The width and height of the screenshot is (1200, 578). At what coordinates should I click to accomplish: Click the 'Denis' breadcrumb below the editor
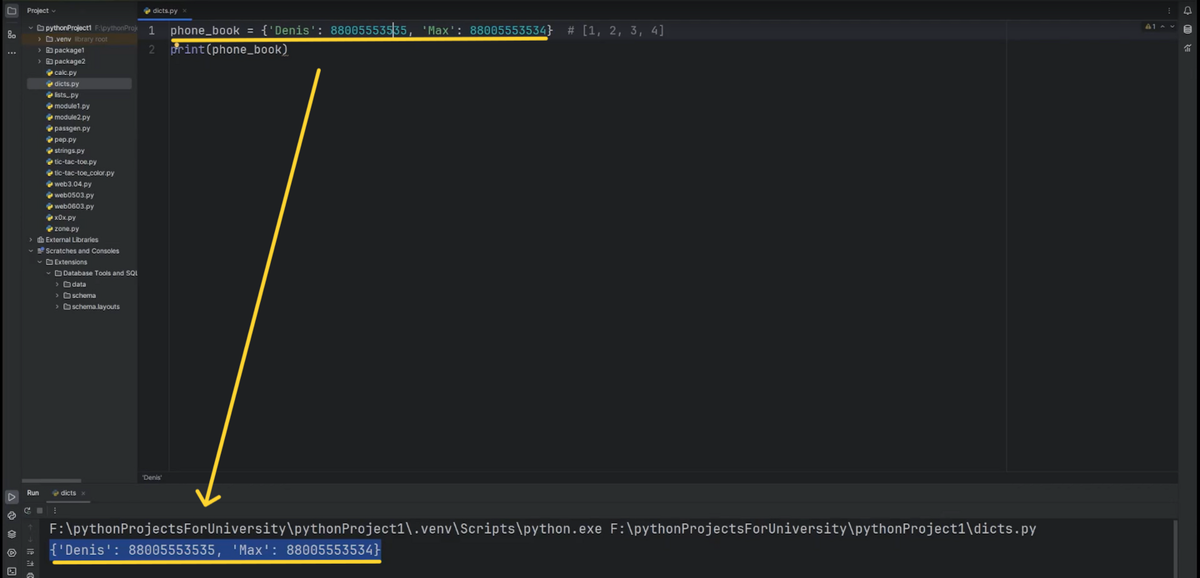tap(152, 478)
